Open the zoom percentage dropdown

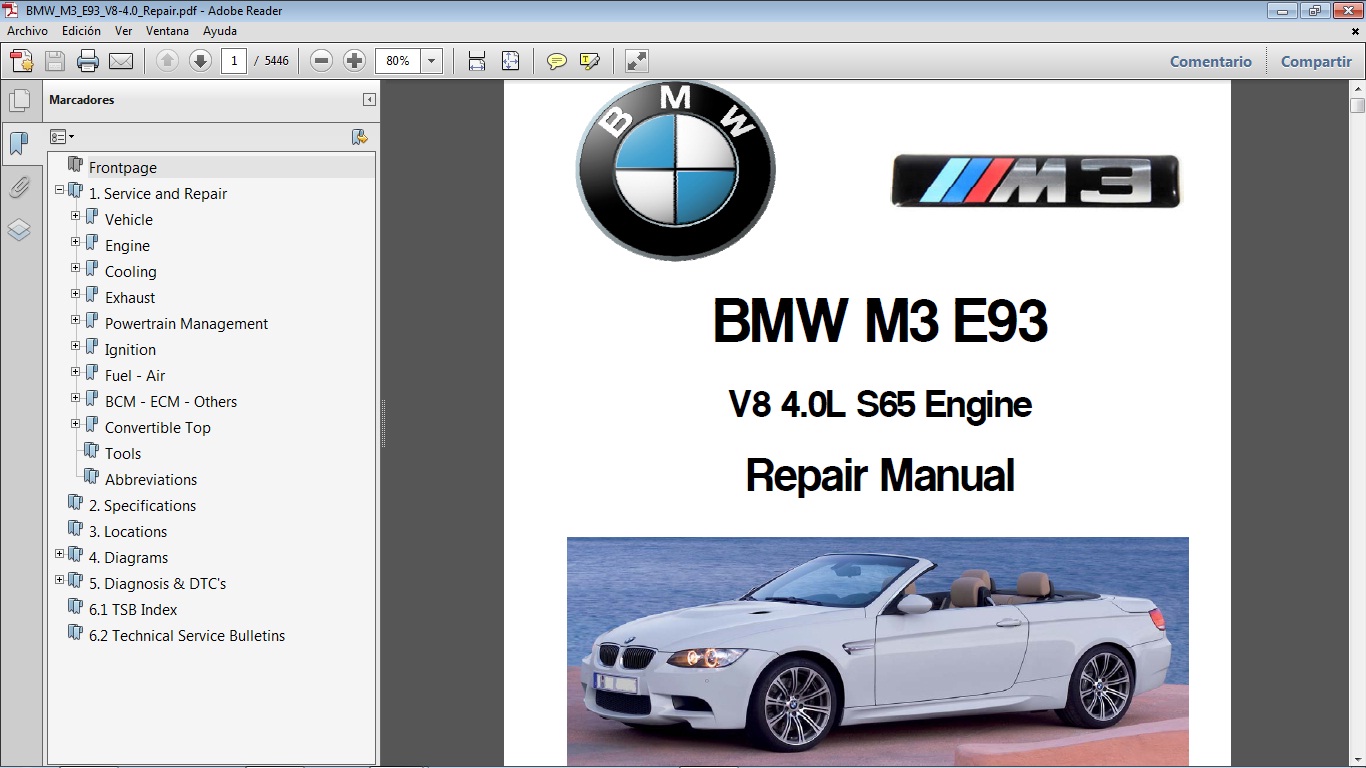point(431,60)
